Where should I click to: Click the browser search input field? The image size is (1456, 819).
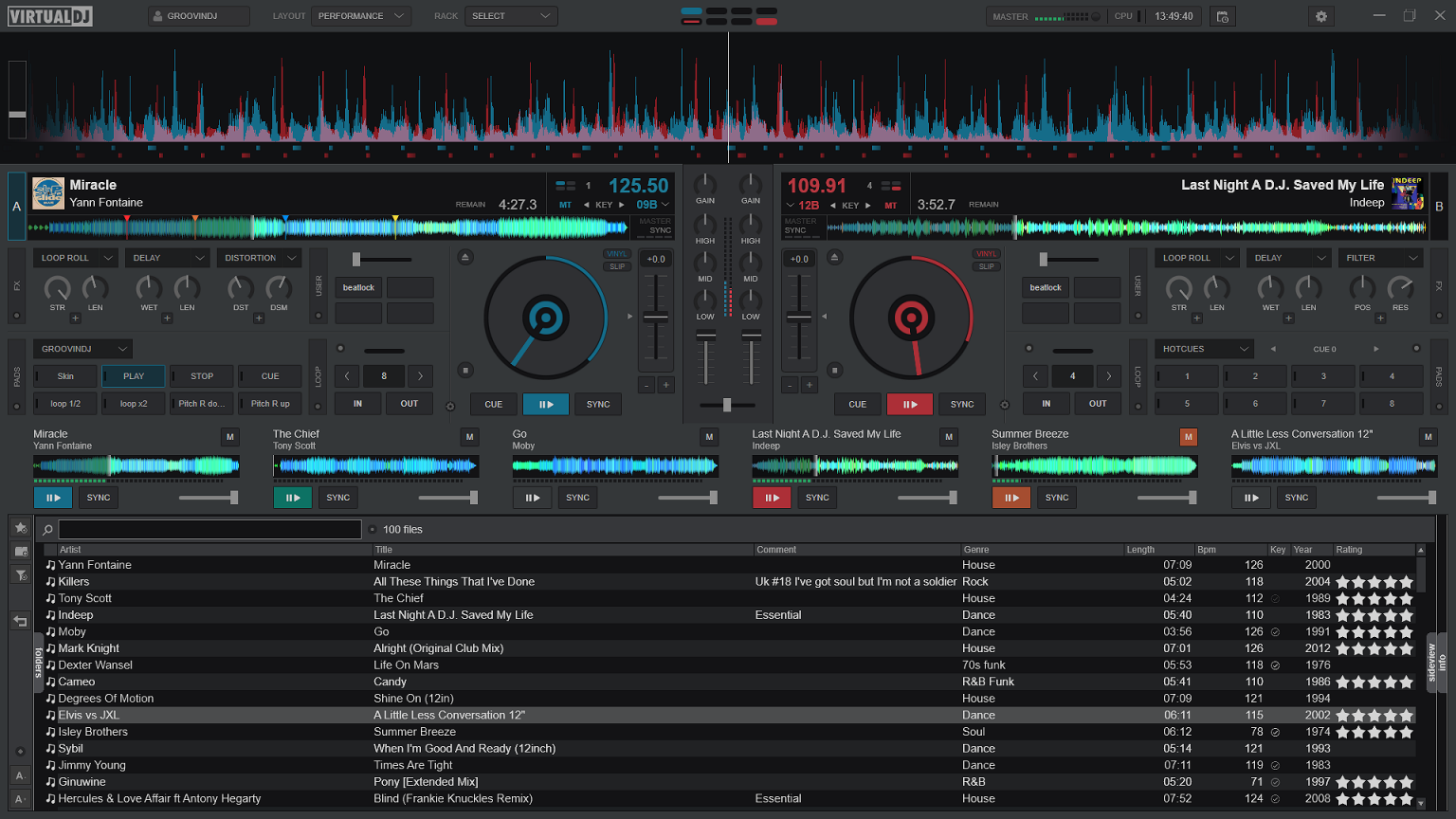pos(209,530)
